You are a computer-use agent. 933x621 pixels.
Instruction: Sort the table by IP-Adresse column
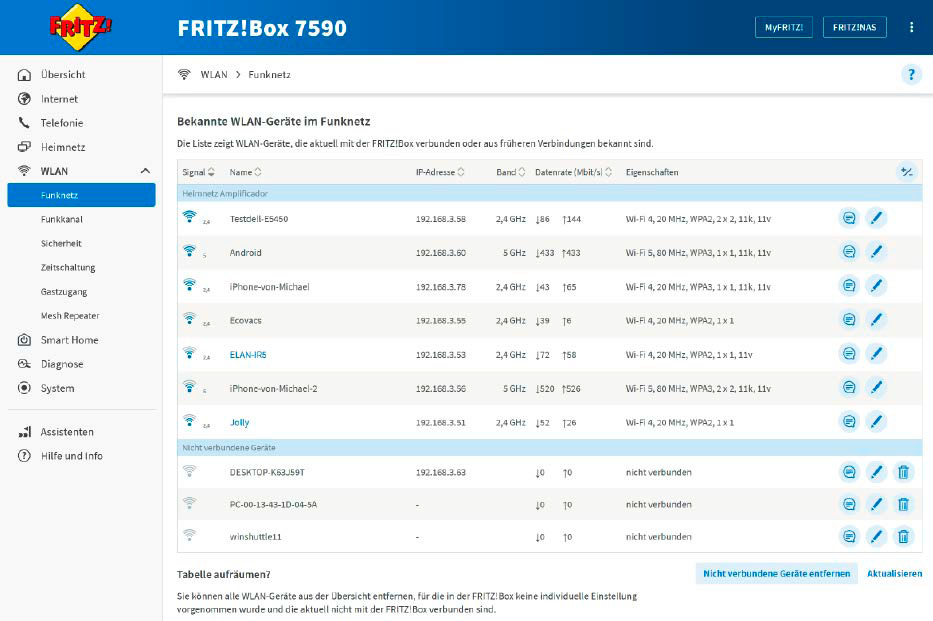pos(440,172)
